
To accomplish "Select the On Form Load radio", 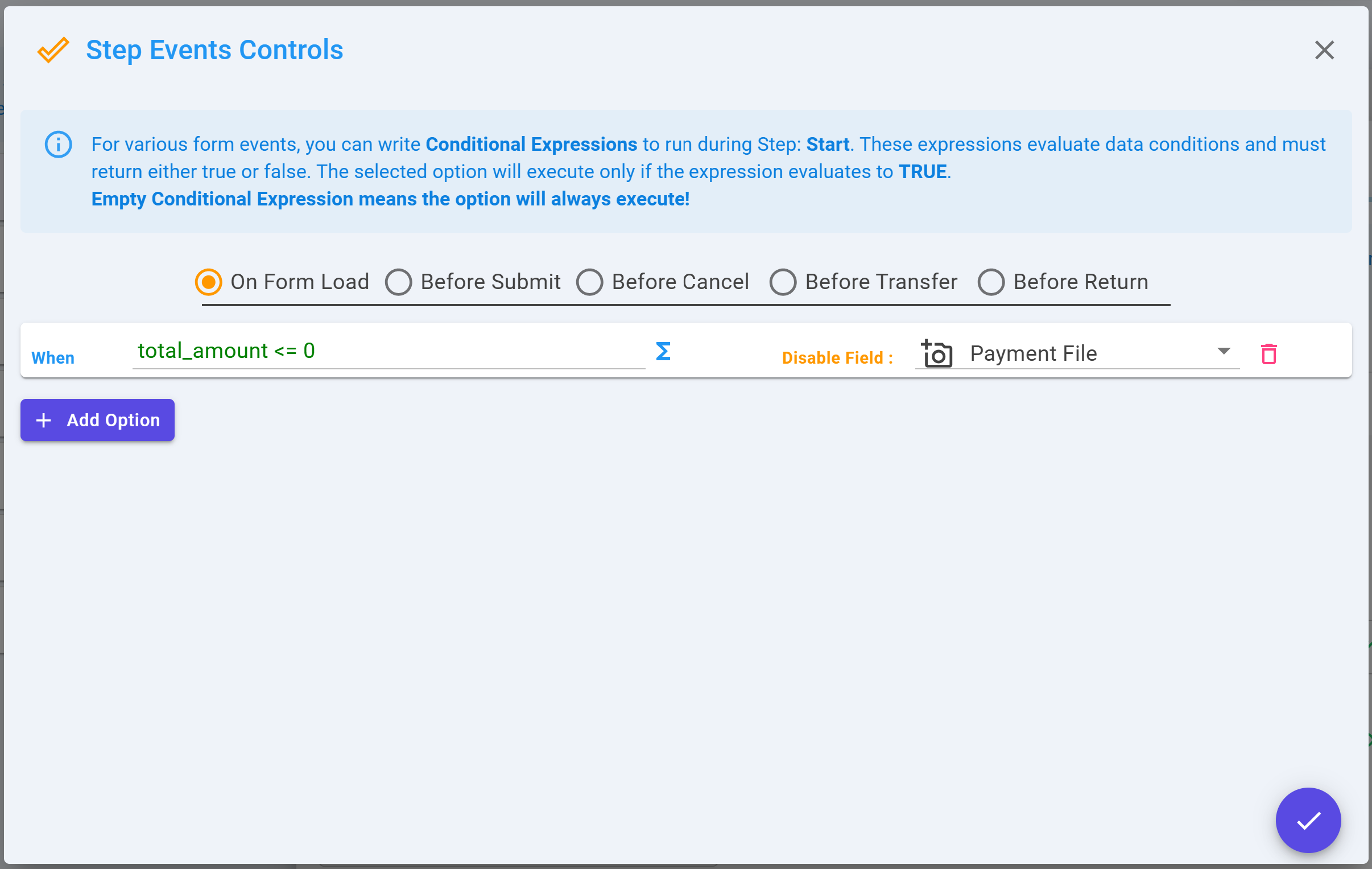I will point(209,282).
